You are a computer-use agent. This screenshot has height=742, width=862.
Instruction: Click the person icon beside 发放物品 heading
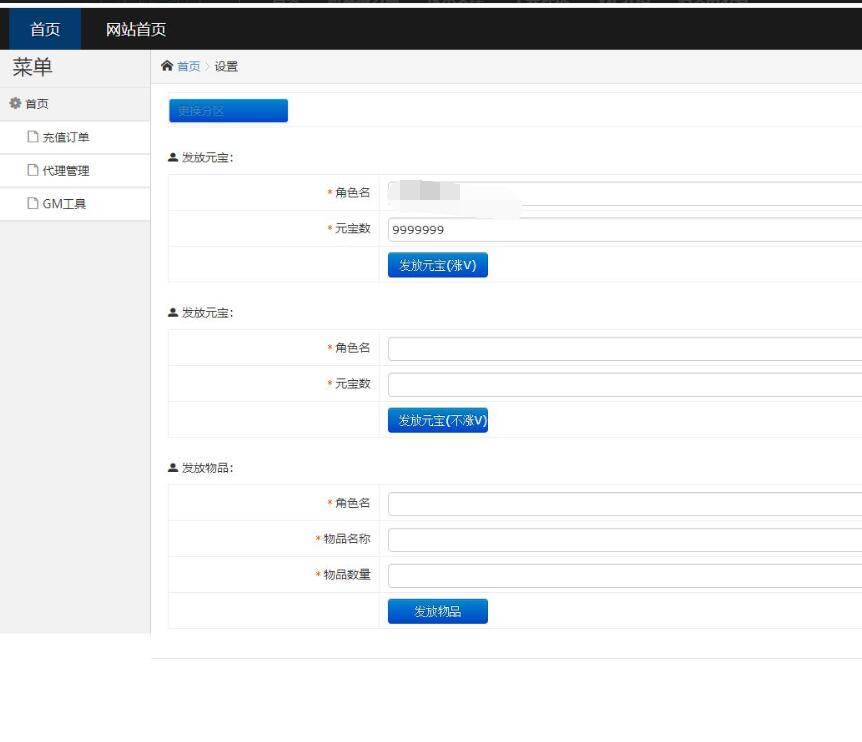tap(173, 468)
